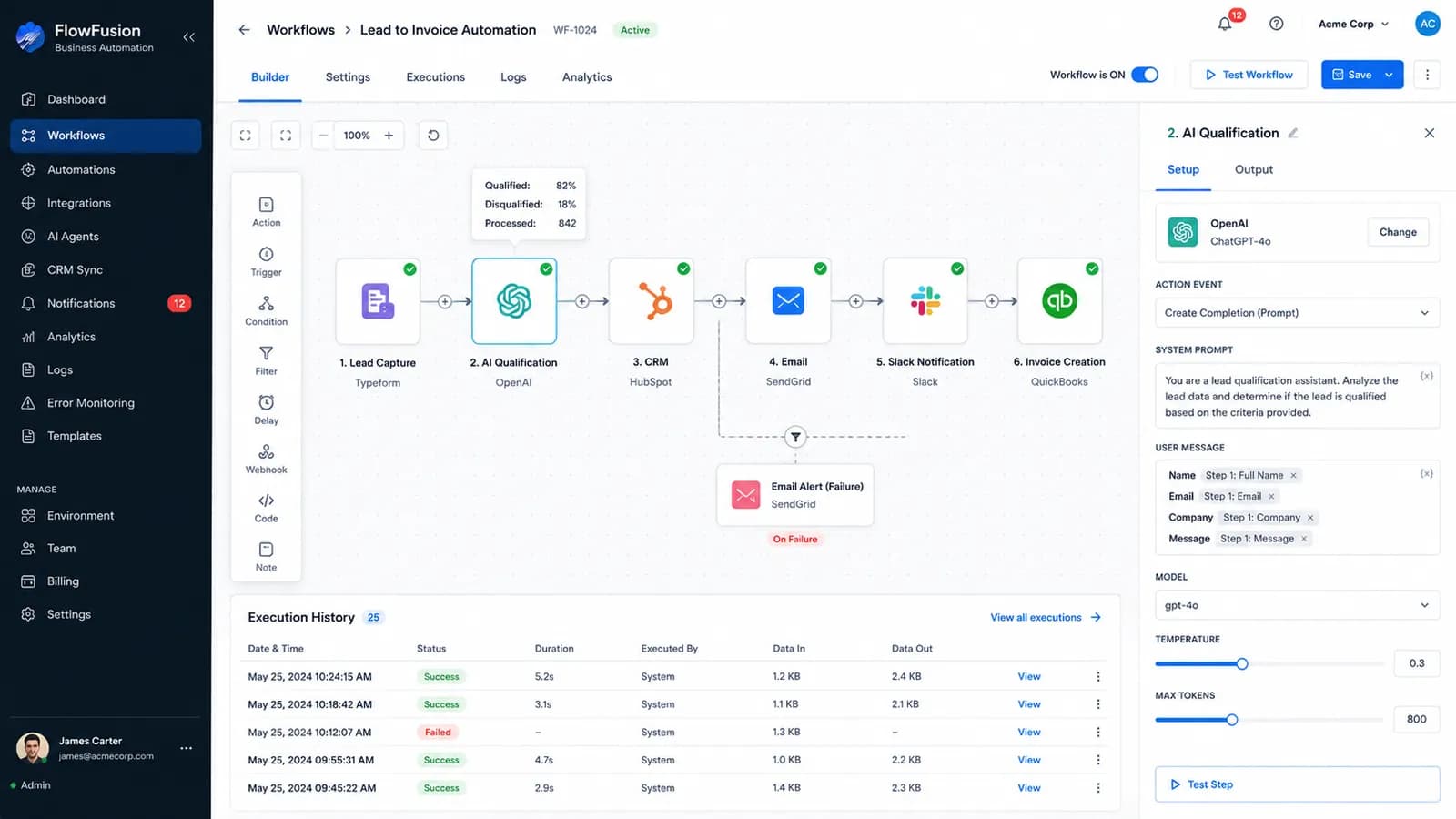Open the workflow more options menu

(1427, 75)
